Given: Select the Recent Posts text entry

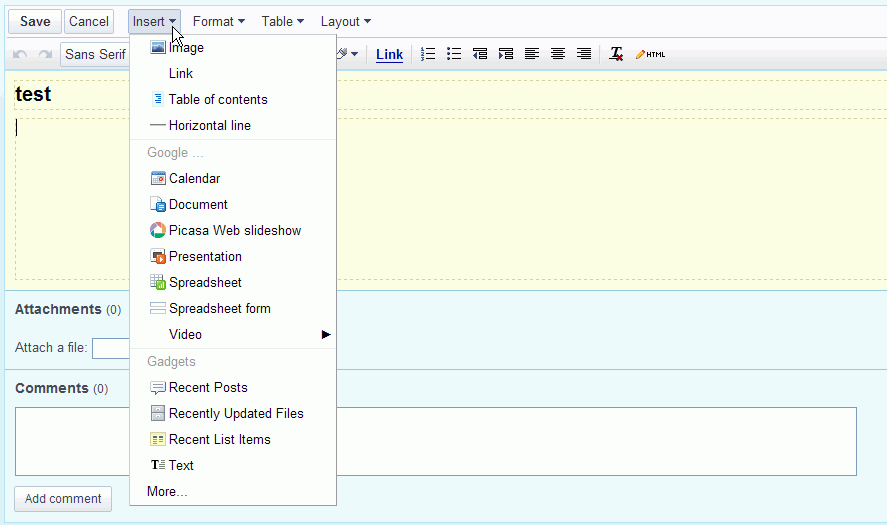Looking at the screenshot, I should coord(208,388).
